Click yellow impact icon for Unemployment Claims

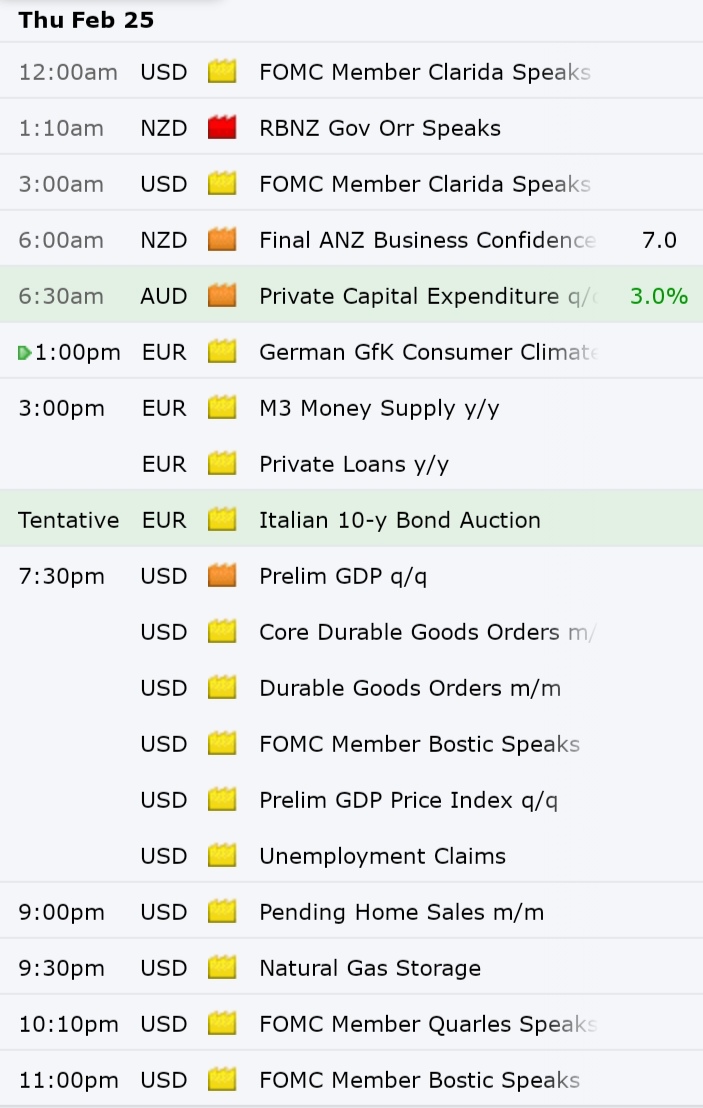[x=222, y=856]
